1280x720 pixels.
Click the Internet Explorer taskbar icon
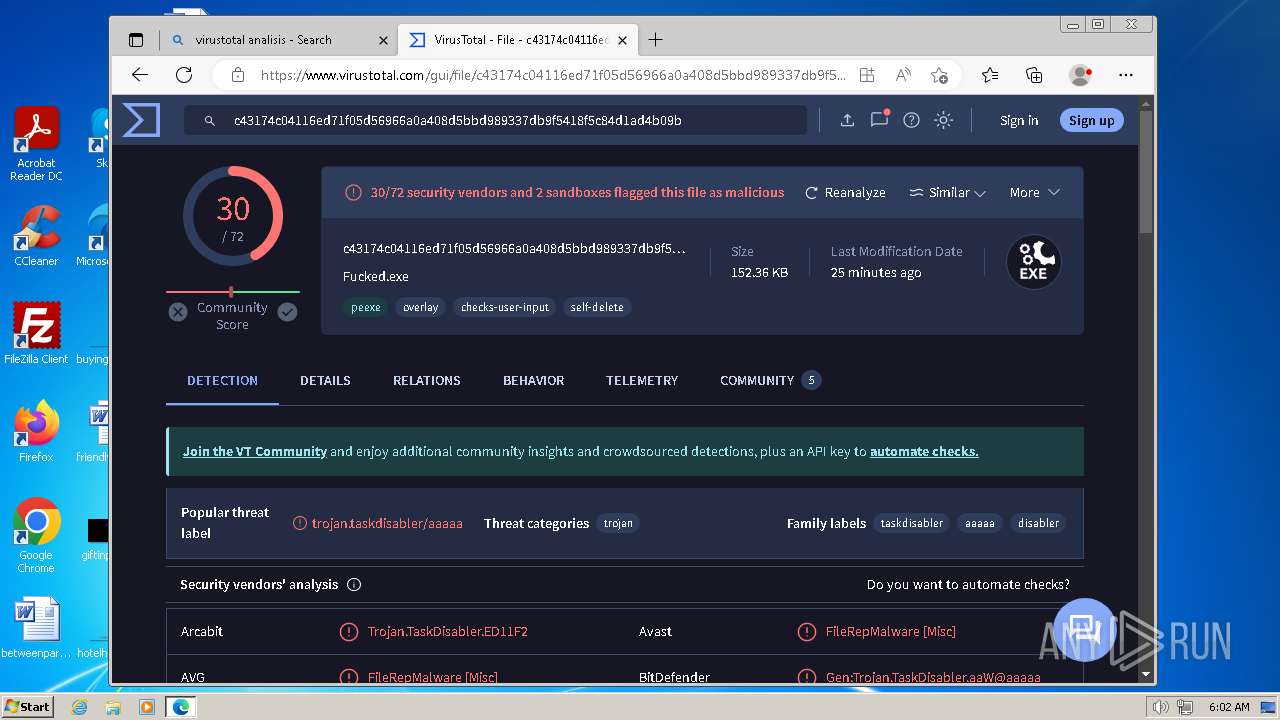[x=80, y=707]
